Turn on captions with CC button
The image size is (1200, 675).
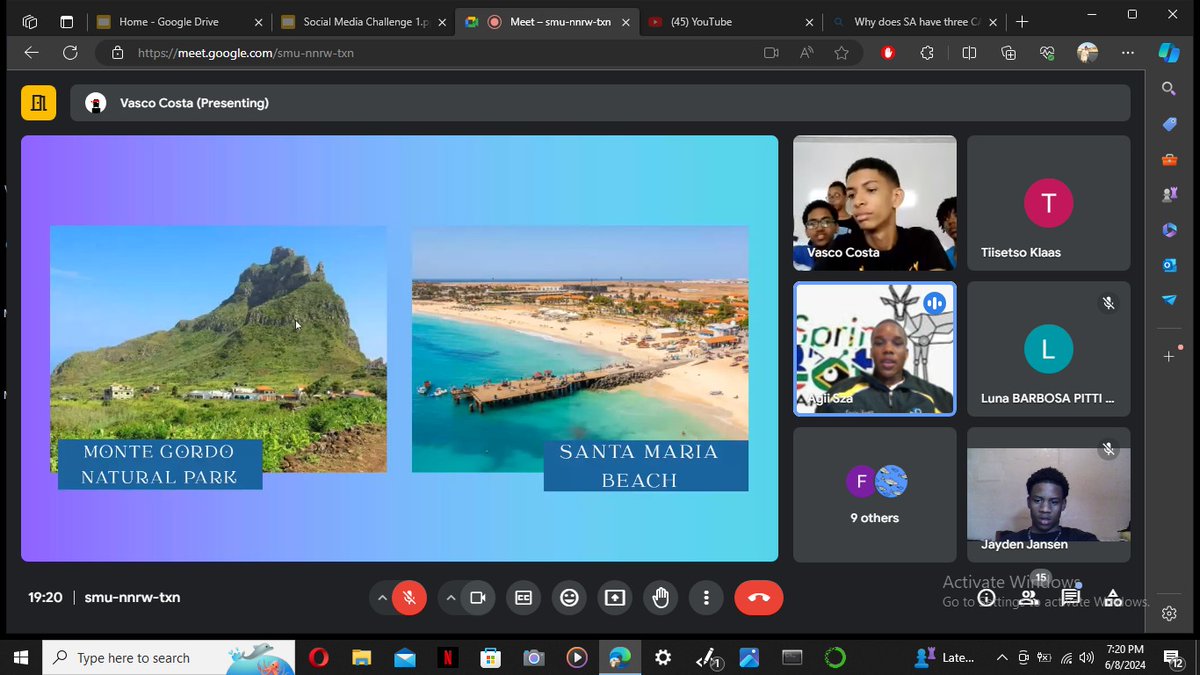tap(523, 598)
